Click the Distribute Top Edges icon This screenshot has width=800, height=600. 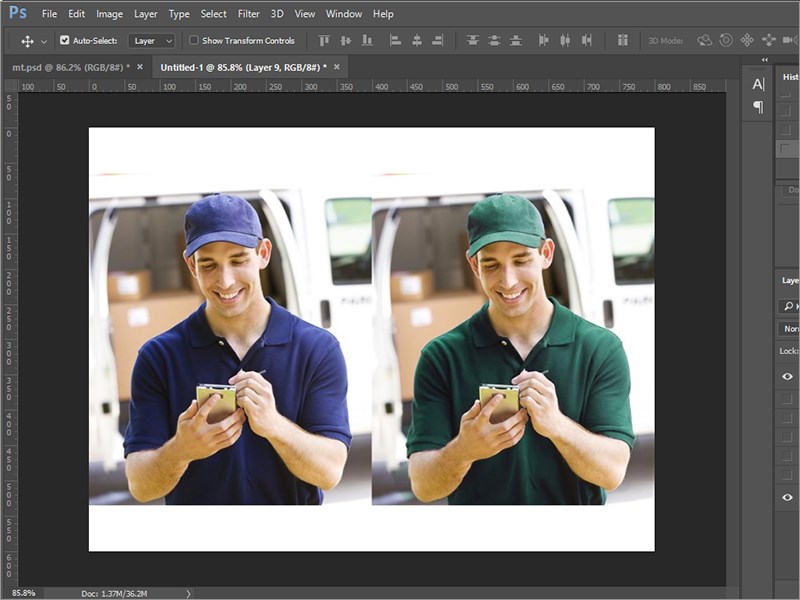coord(473,41)
